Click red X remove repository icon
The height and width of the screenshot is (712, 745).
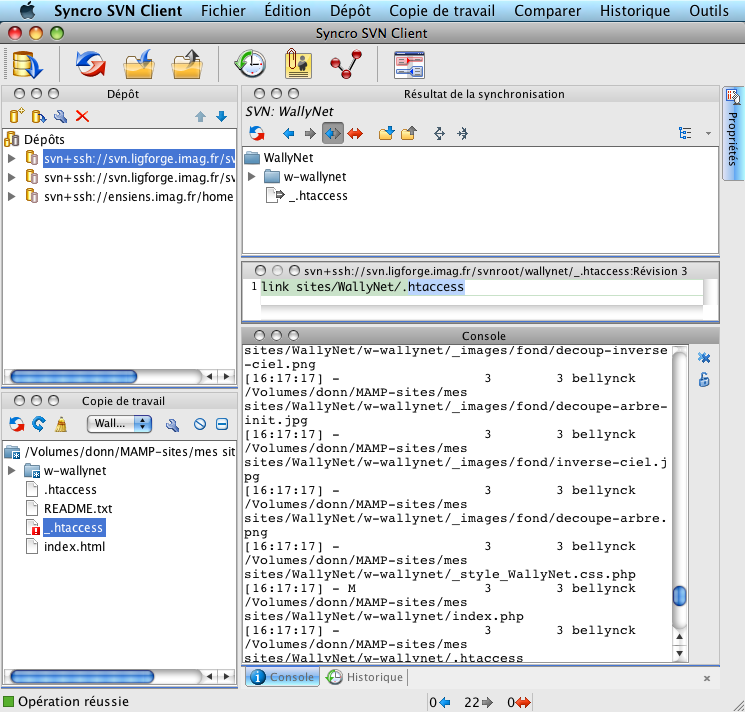pos(82,116)
